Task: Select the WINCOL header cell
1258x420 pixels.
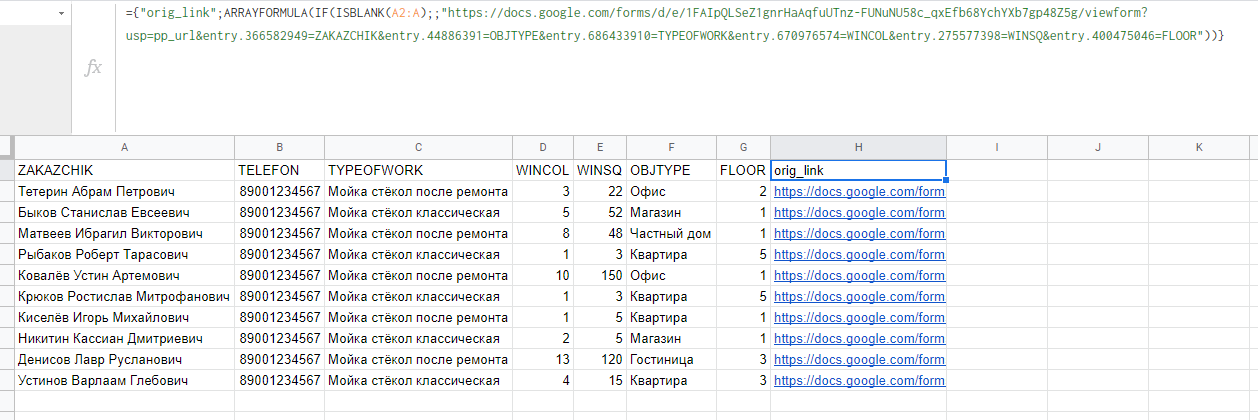Action: tap(542, 170)
